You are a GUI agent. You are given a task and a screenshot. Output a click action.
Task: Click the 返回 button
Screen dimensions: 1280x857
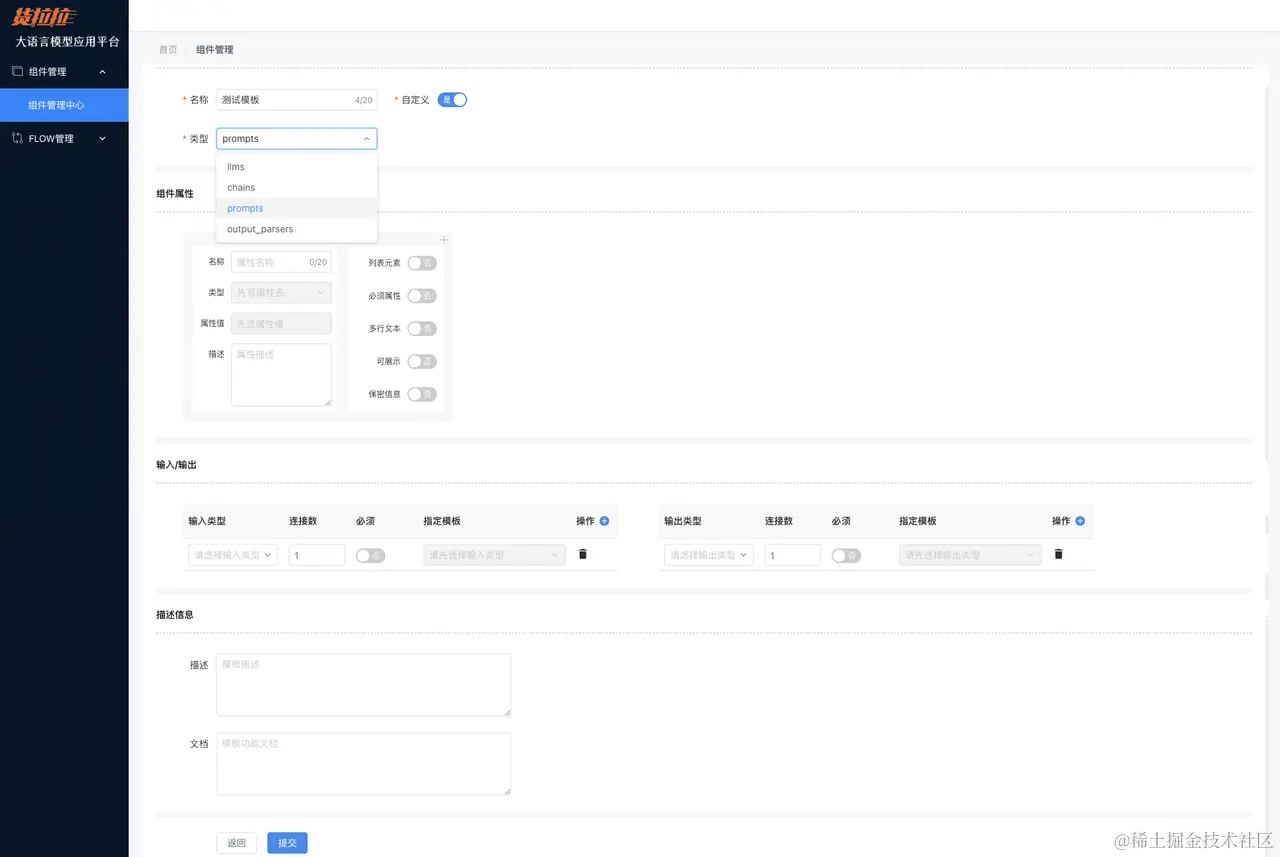(237, 843)
